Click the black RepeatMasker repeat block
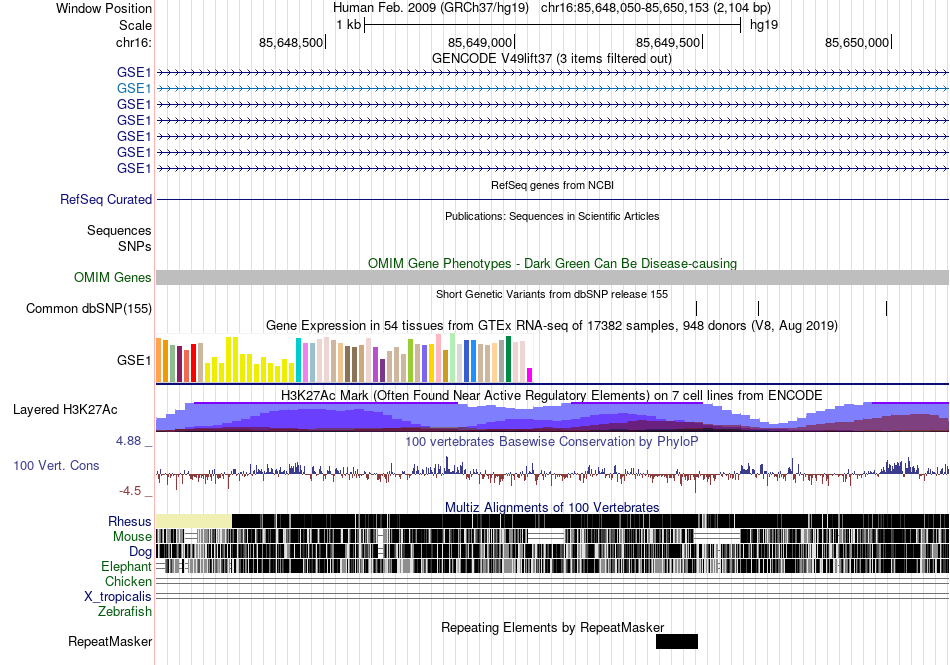 (x=677, y=641)
